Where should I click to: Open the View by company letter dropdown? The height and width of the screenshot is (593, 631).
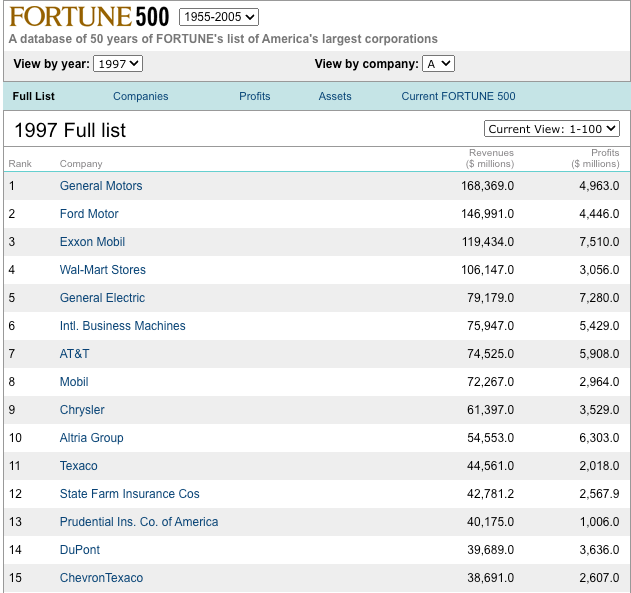pos(438,64)
